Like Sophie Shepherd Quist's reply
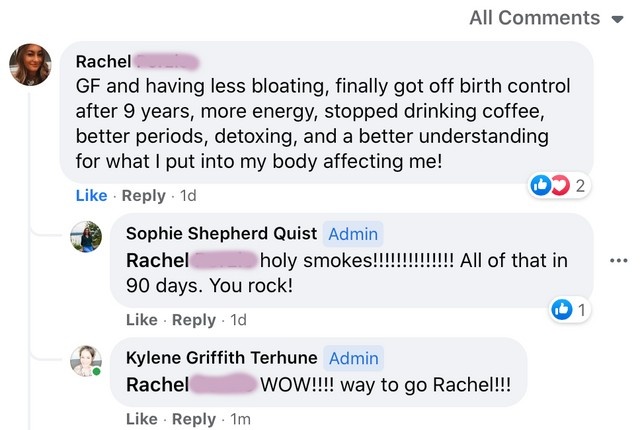 coord(141,320)
